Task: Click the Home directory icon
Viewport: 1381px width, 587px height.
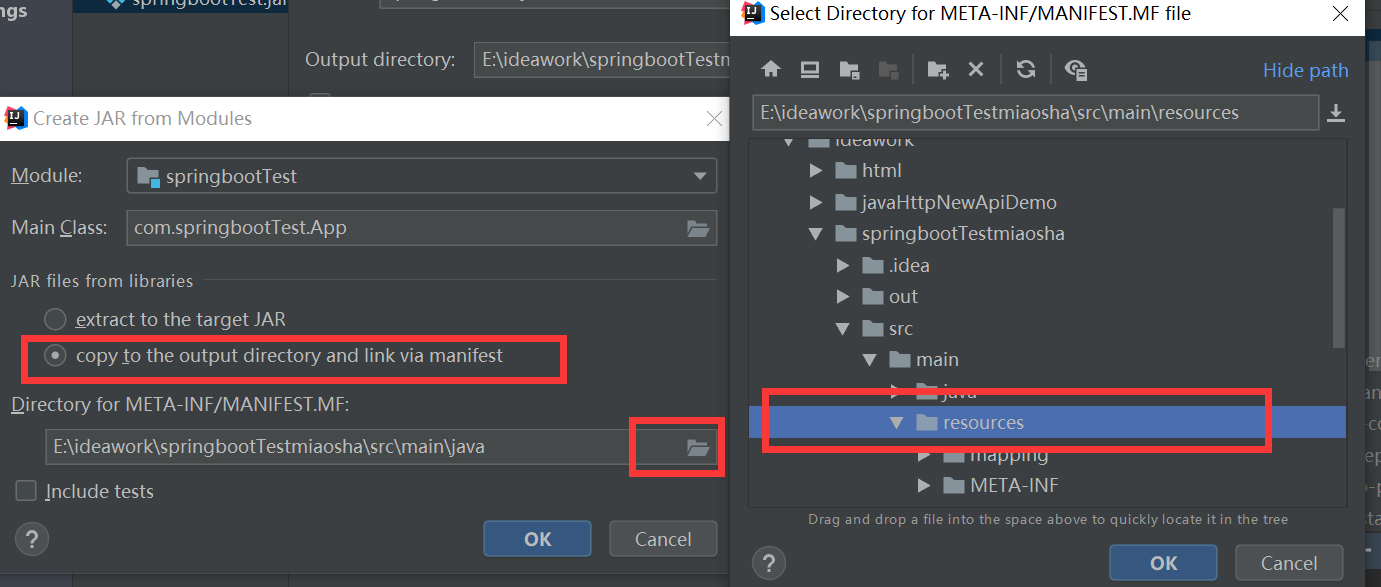Action: (x=769, y=69)
